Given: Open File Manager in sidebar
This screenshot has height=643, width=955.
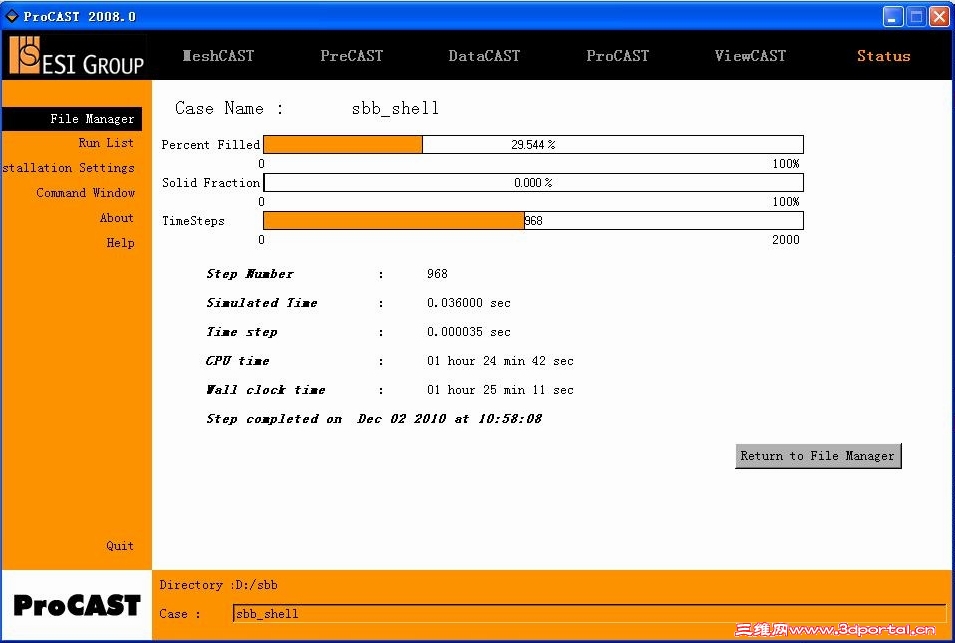Looking at the screenshot, I should 72,119.
